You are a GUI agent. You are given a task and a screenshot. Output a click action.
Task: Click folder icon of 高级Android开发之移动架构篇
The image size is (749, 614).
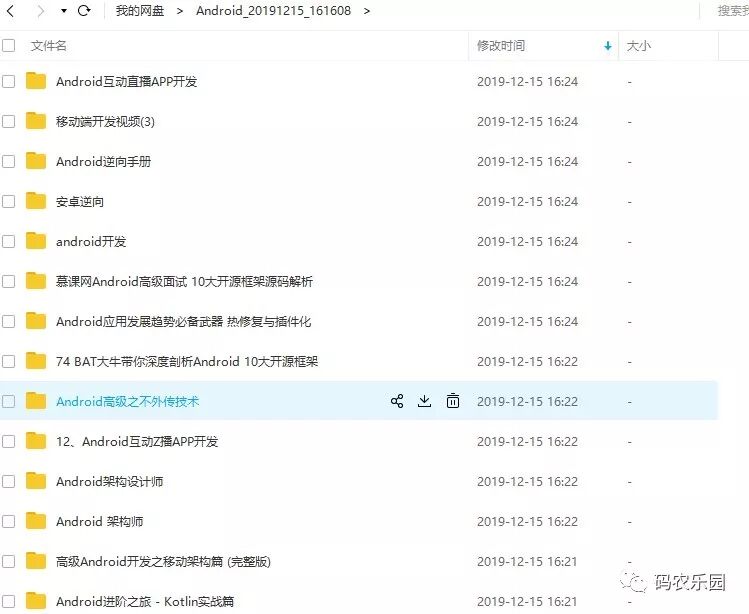pos(36,561)
